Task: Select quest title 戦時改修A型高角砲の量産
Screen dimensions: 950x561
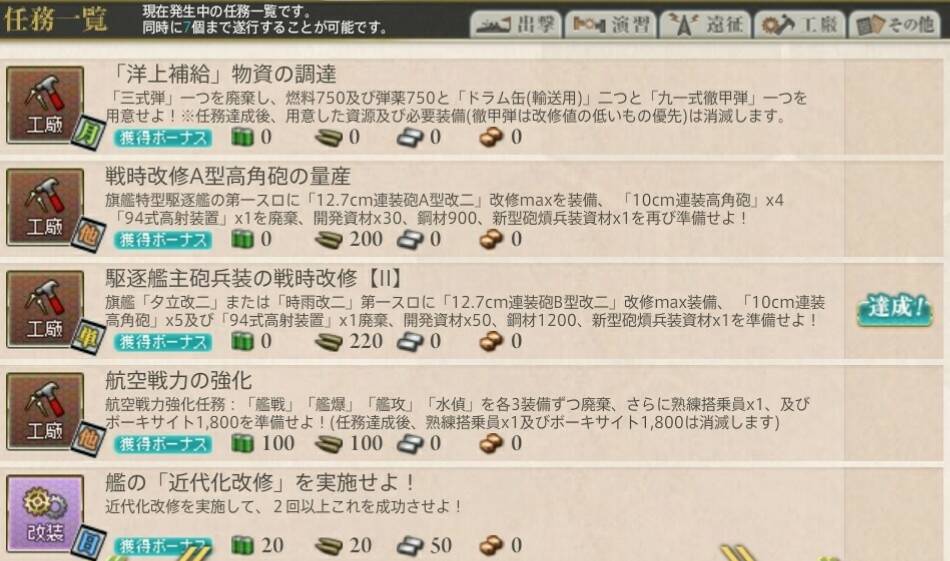Action: coord(228,176)
